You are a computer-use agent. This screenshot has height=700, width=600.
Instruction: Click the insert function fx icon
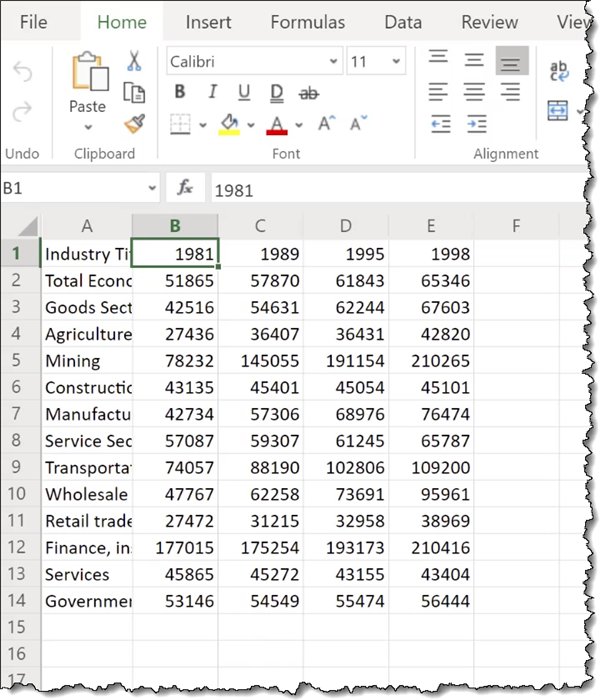point(185,188)
